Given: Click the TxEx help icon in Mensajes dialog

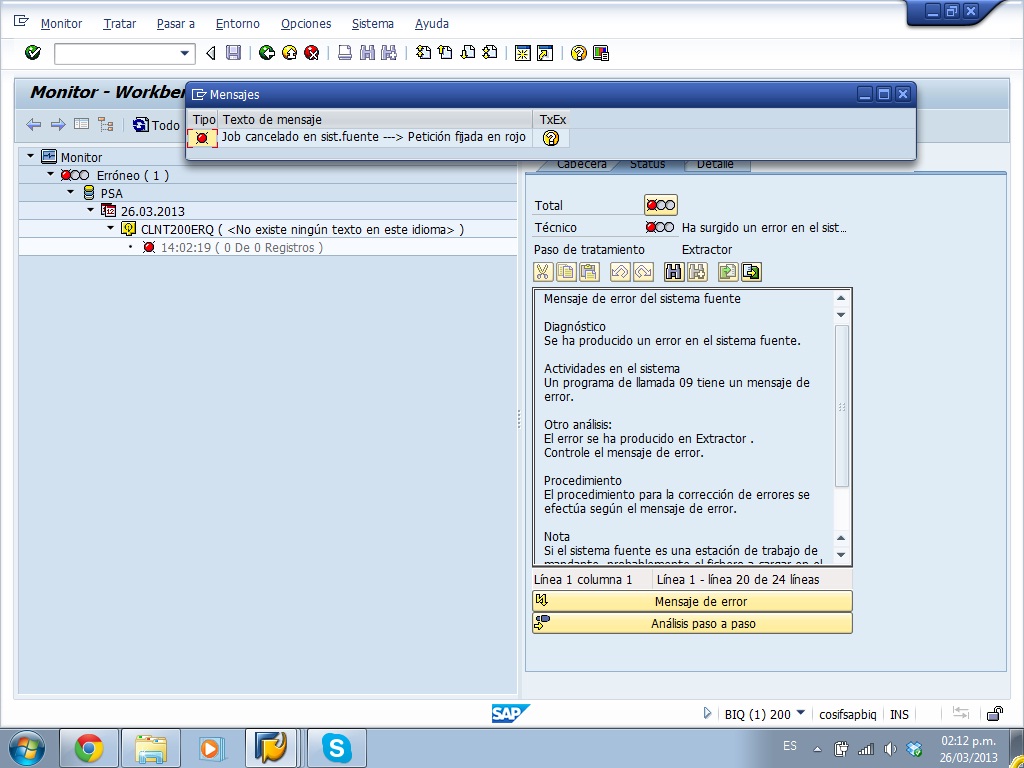Looking at the screenshot, I should coord(550,138).
